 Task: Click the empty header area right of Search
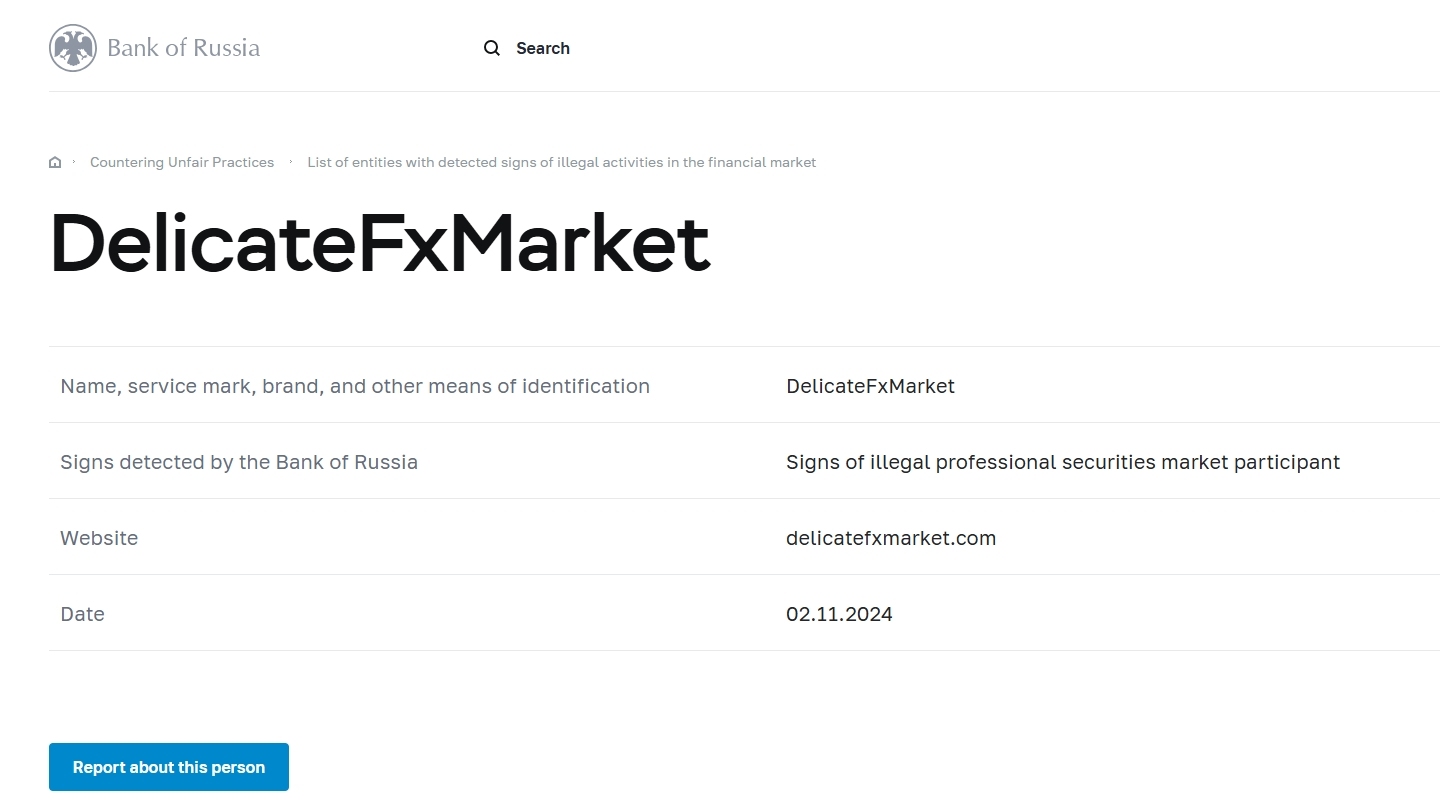click(1000, 48)
